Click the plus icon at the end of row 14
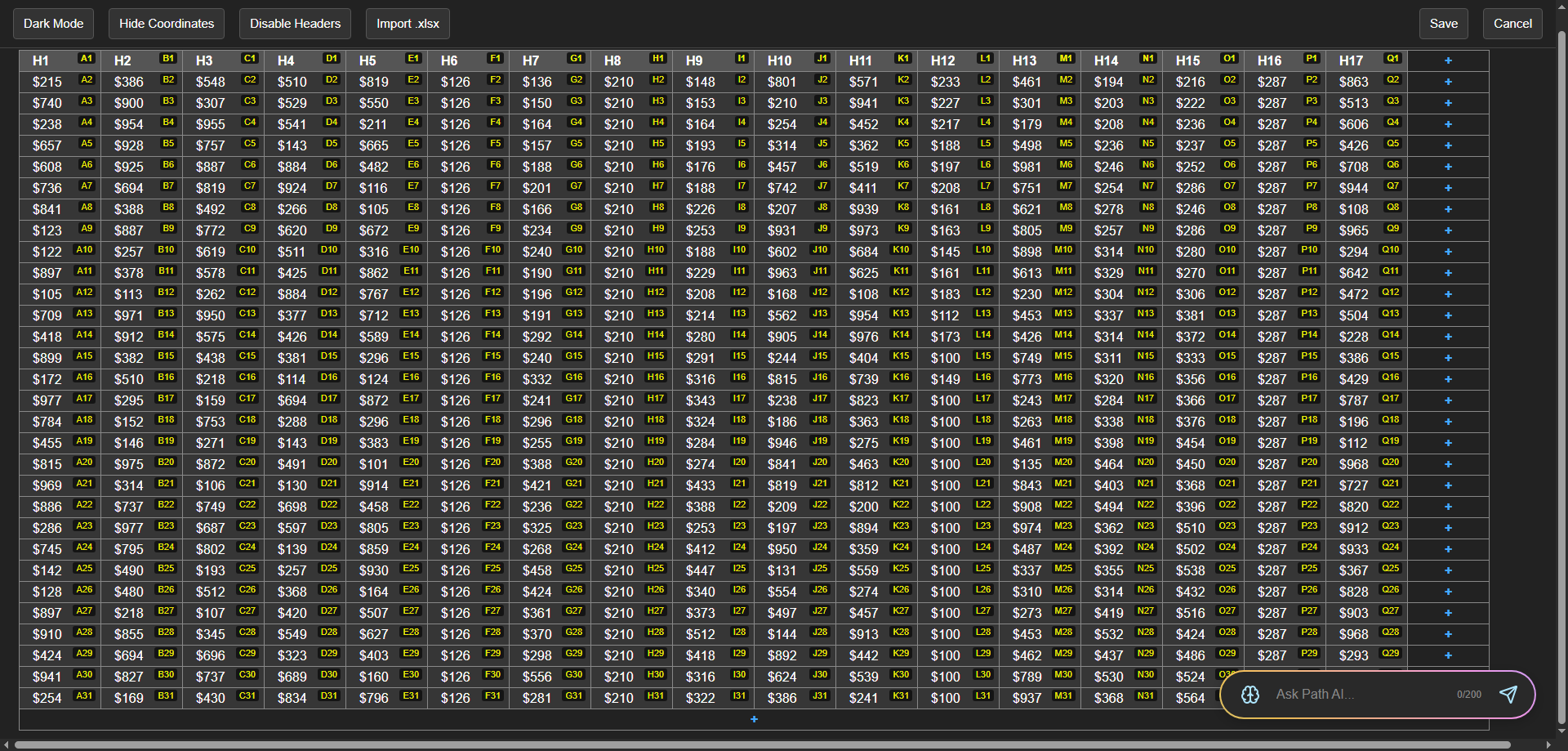This screenshot has width=1568, height=751. click(1448, 337)
